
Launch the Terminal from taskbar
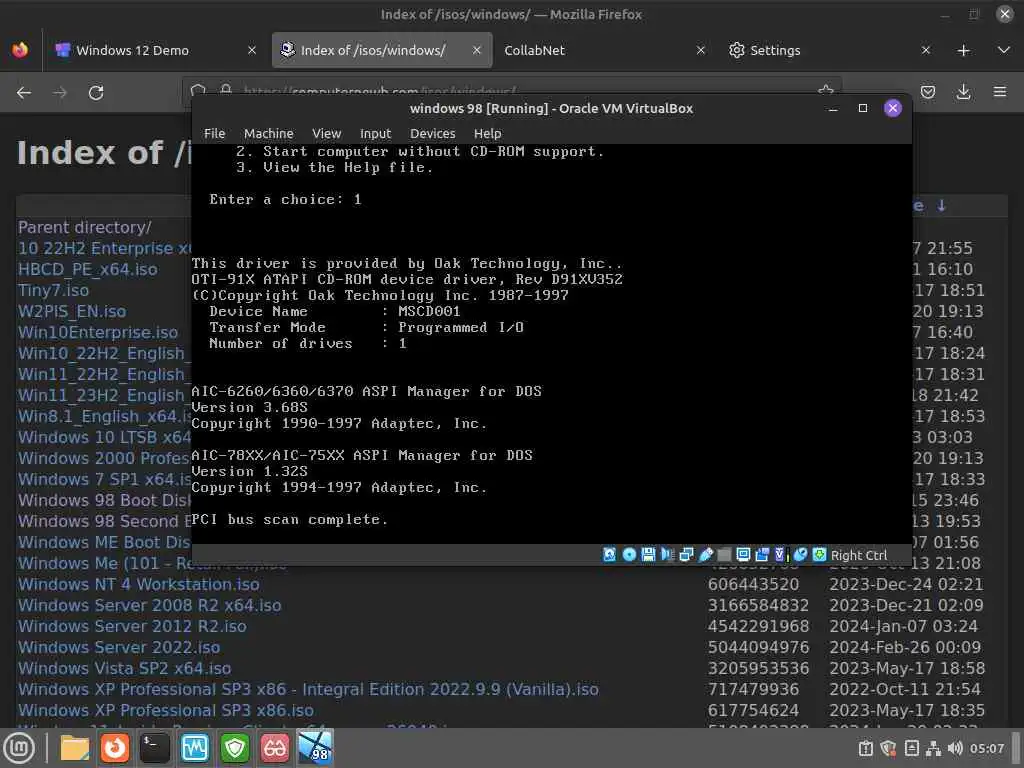tap(155, 748)
